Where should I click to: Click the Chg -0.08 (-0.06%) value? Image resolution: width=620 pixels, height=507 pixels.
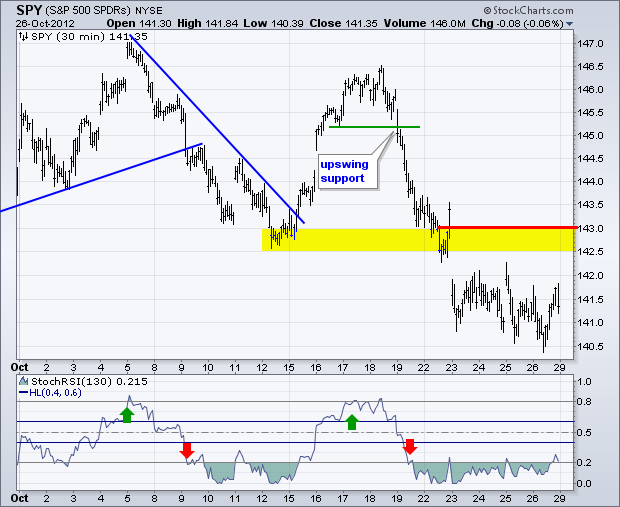point(517,24)
